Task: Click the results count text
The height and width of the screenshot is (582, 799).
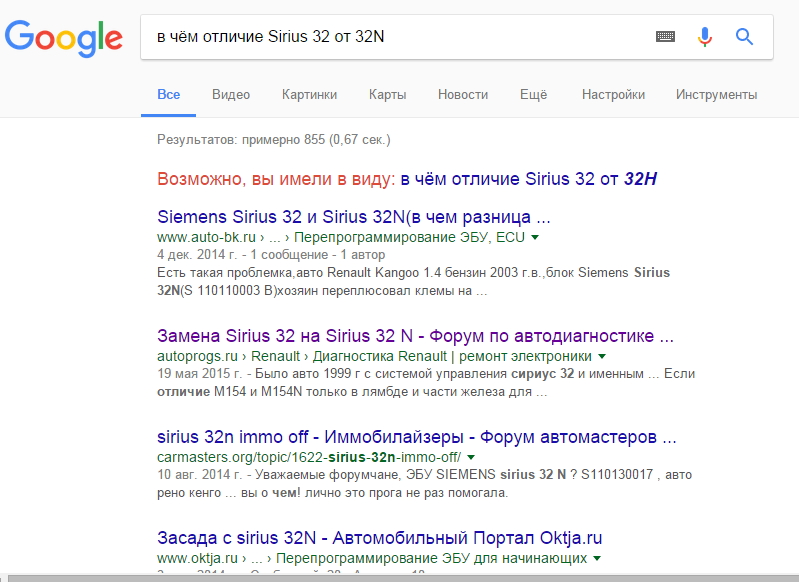Action: point(274,140)
